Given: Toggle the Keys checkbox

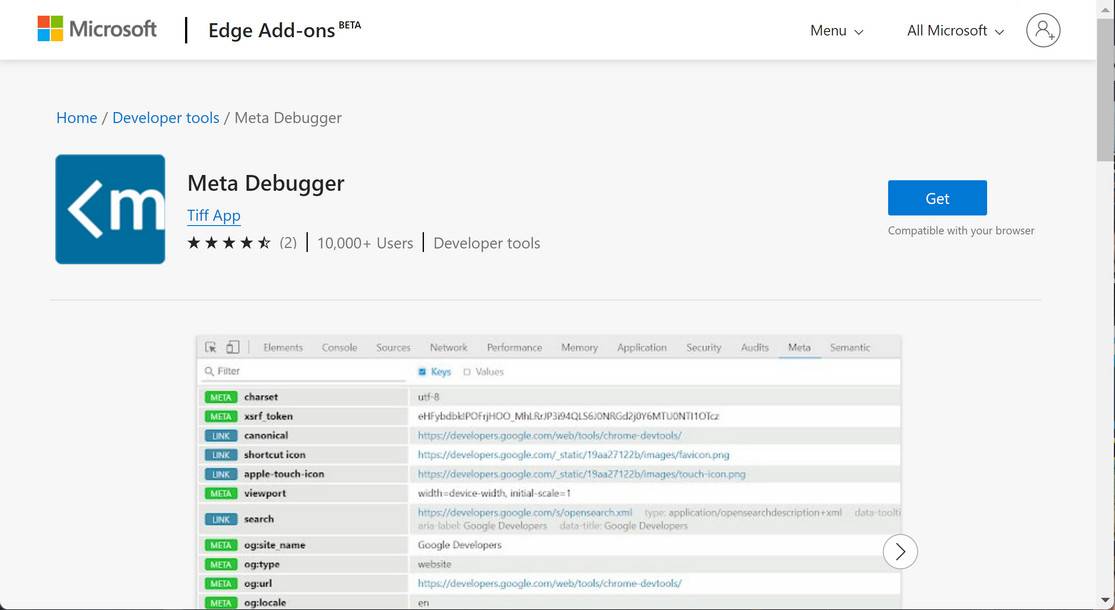Looking at the screenshot, I should pyautogui.click(x=422, y=372).
